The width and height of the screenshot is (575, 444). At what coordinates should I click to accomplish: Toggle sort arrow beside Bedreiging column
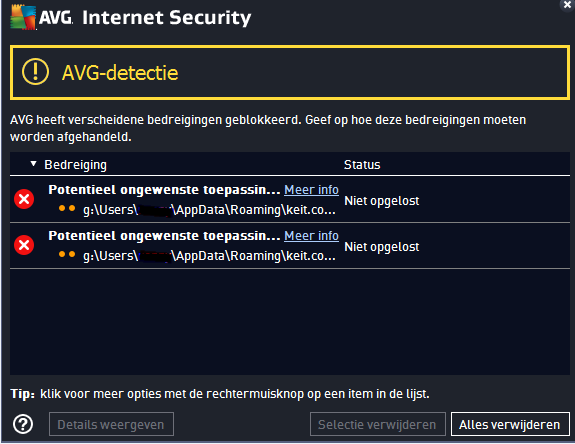(33, 164)
